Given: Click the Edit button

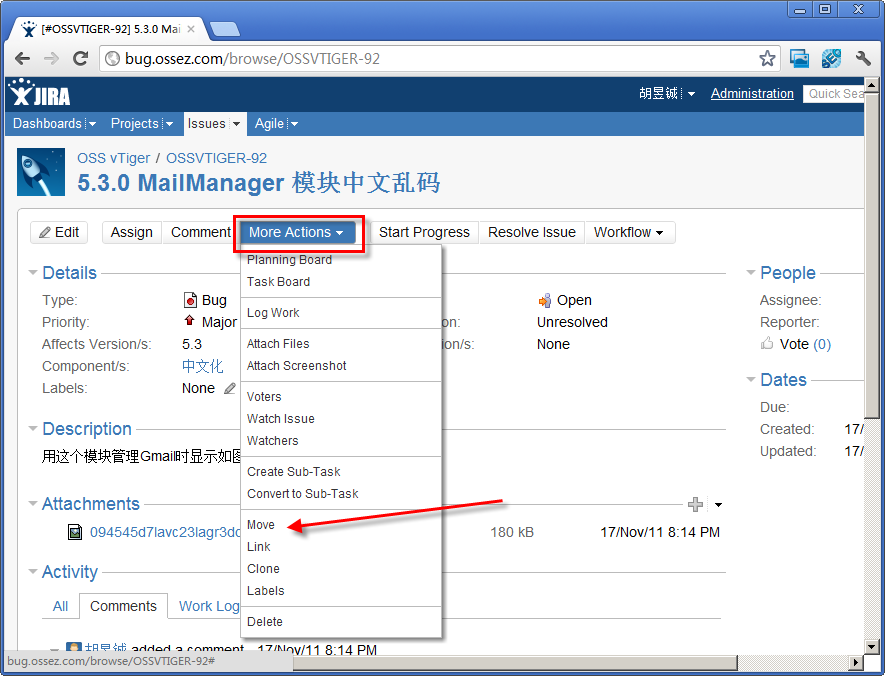Looking at the screenshot, I should pos(59,232).
